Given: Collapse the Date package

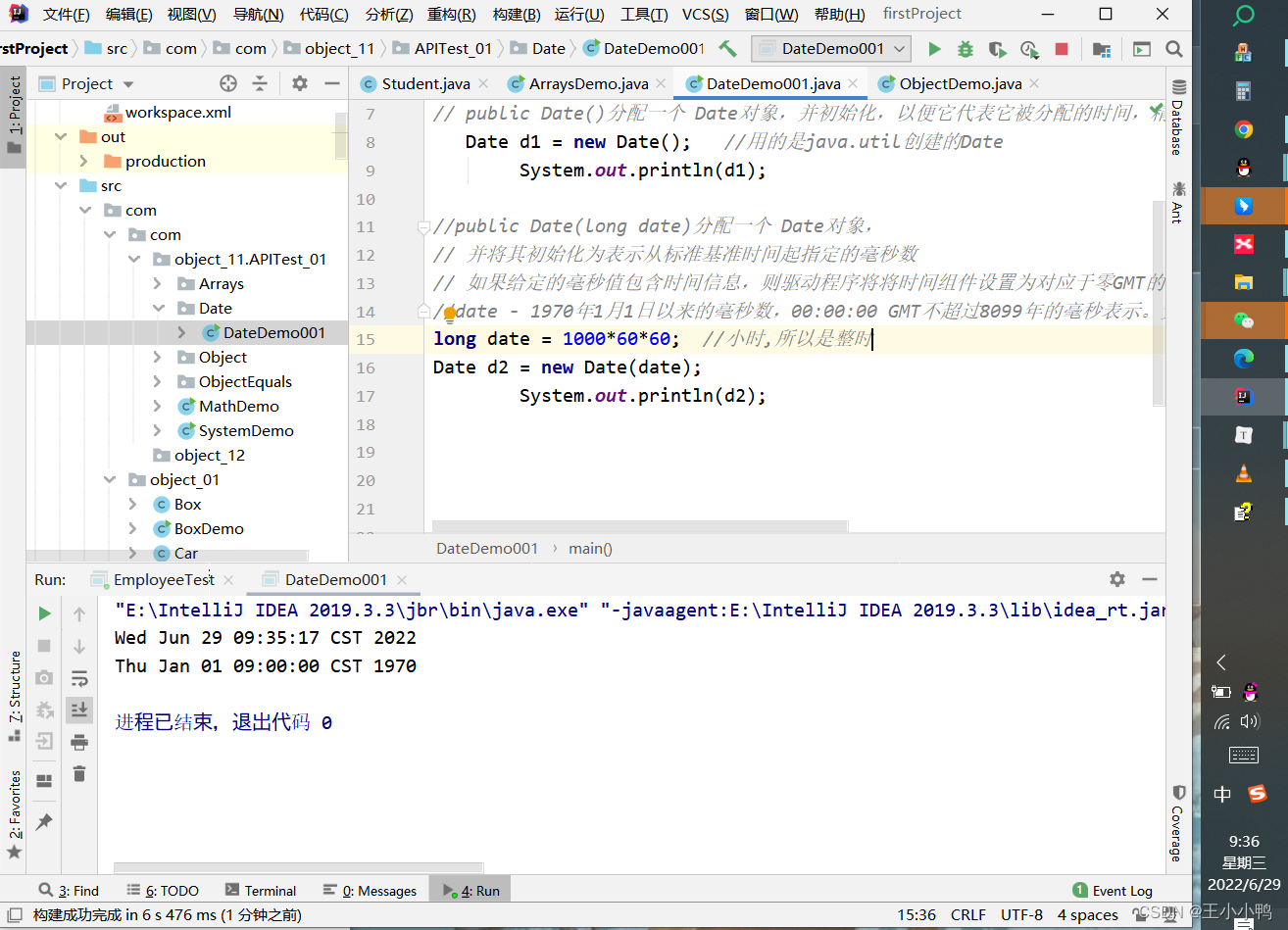Looking at the screenshot, I should [158, 308].
